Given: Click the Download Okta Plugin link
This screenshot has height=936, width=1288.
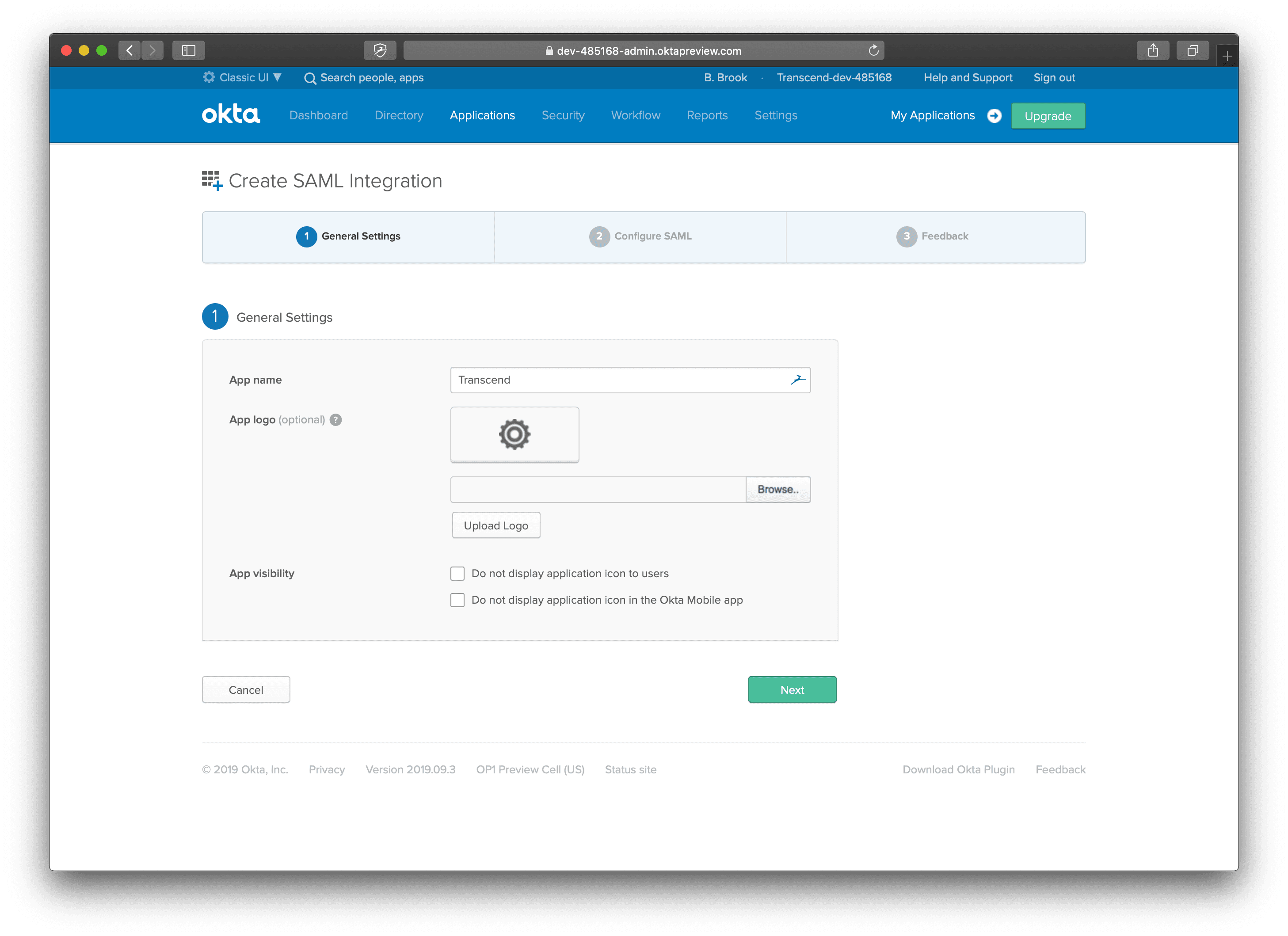Looking at the screenshot, I should pyautogui.click(x=958, y=769).
